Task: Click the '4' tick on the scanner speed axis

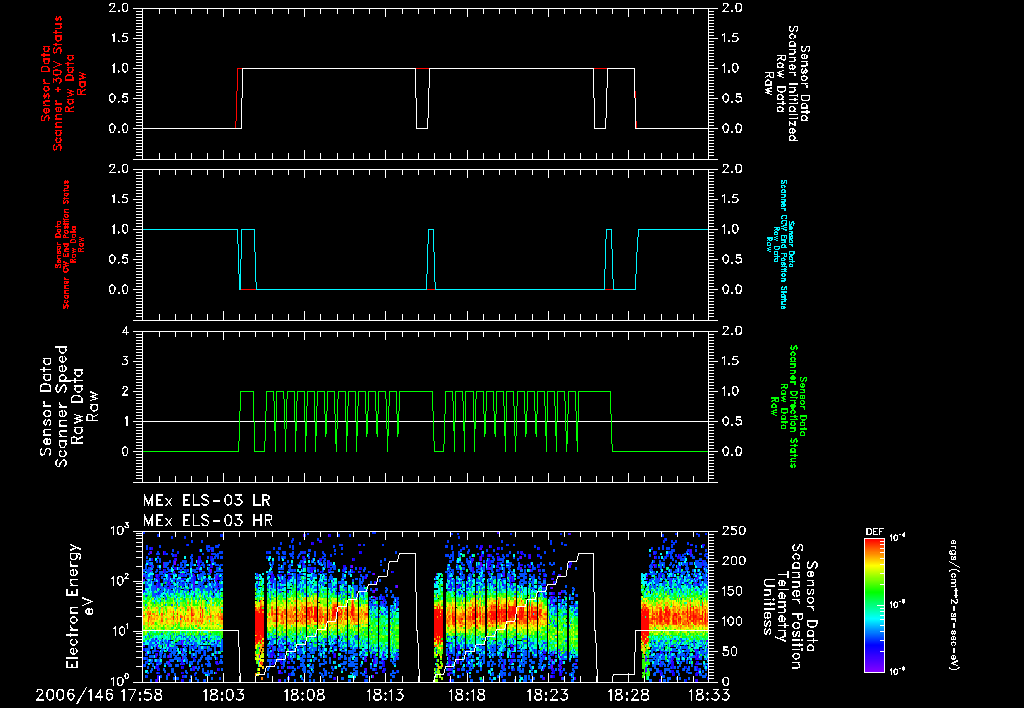Action: 125,331
